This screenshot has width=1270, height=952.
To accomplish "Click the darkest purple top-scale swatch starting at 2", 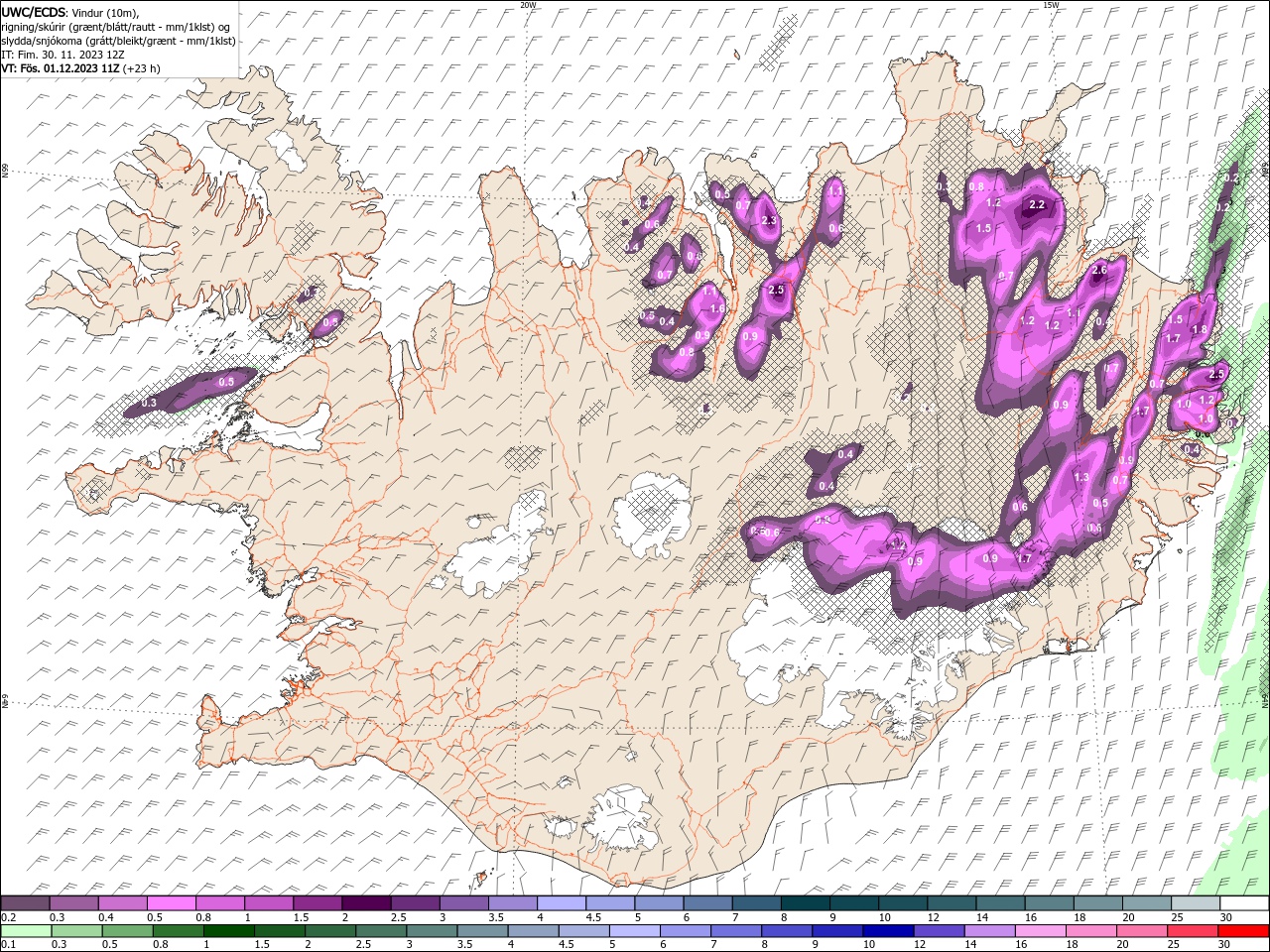I will (365, 903).
